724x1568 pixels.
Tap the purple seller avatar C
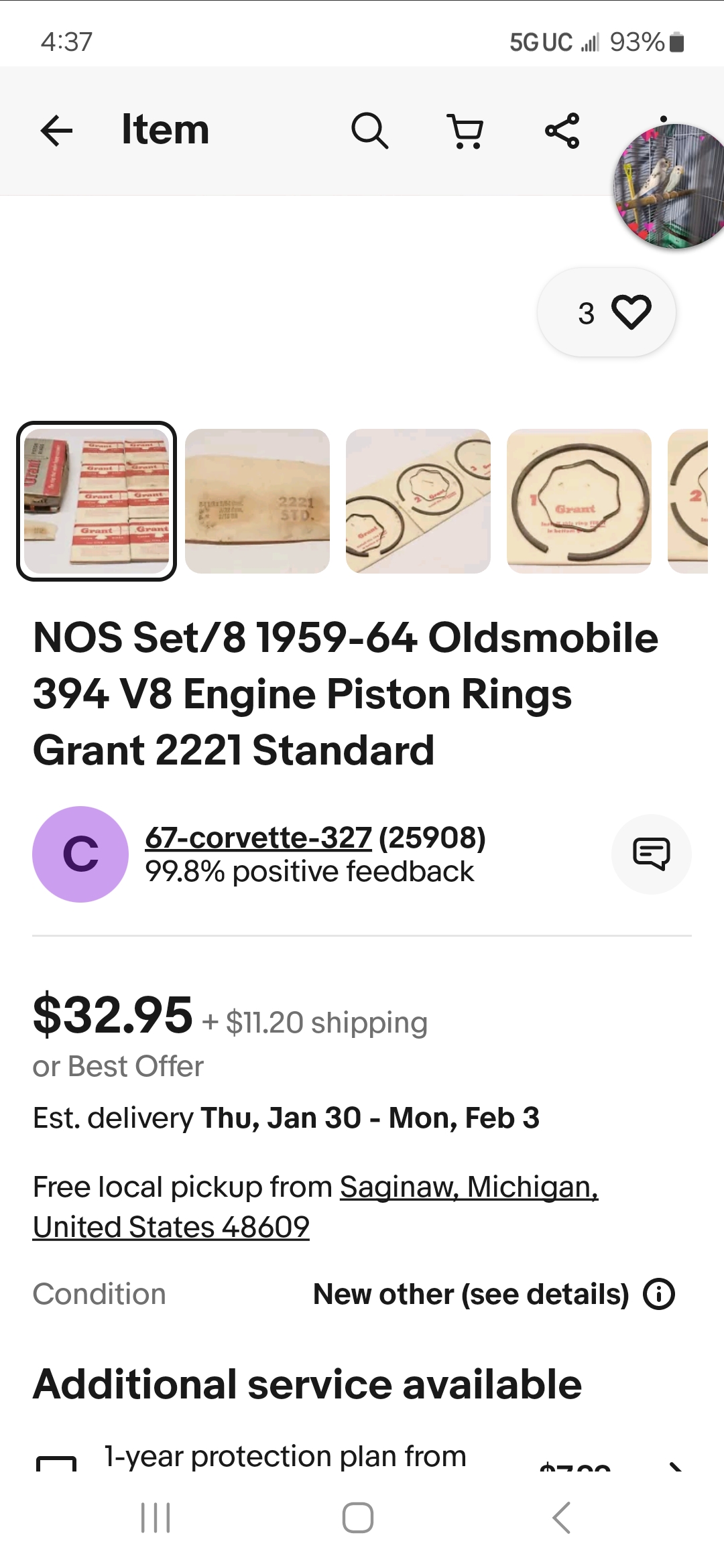click(80, 854)
